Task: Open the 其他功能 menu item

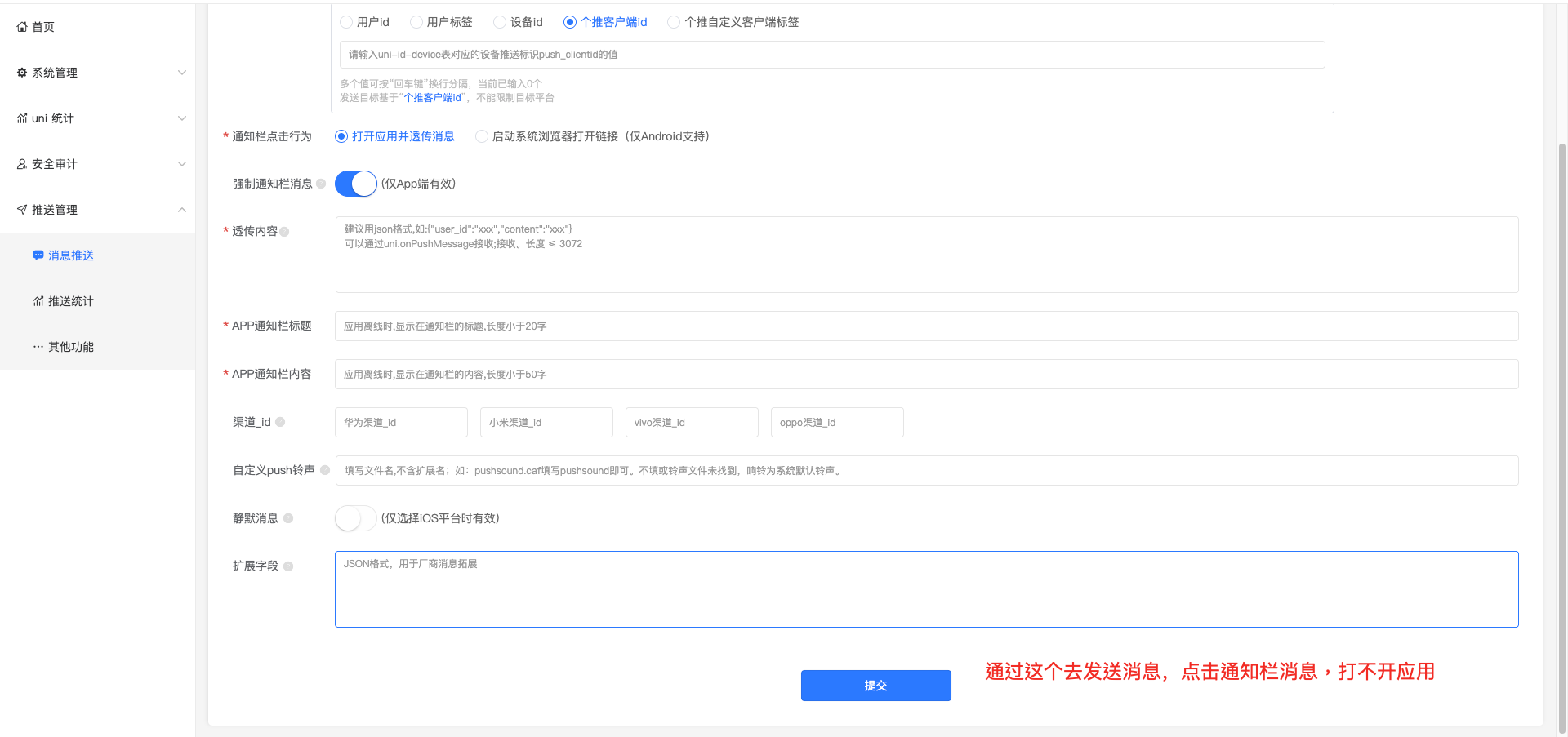Action: [70, 347]
